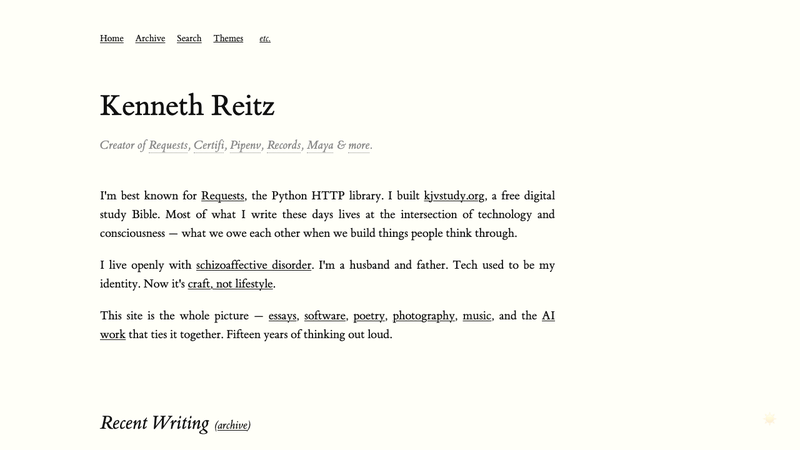Select Themes in the top navigation
Screen dimensions: 800x450
tap(228, 39)
